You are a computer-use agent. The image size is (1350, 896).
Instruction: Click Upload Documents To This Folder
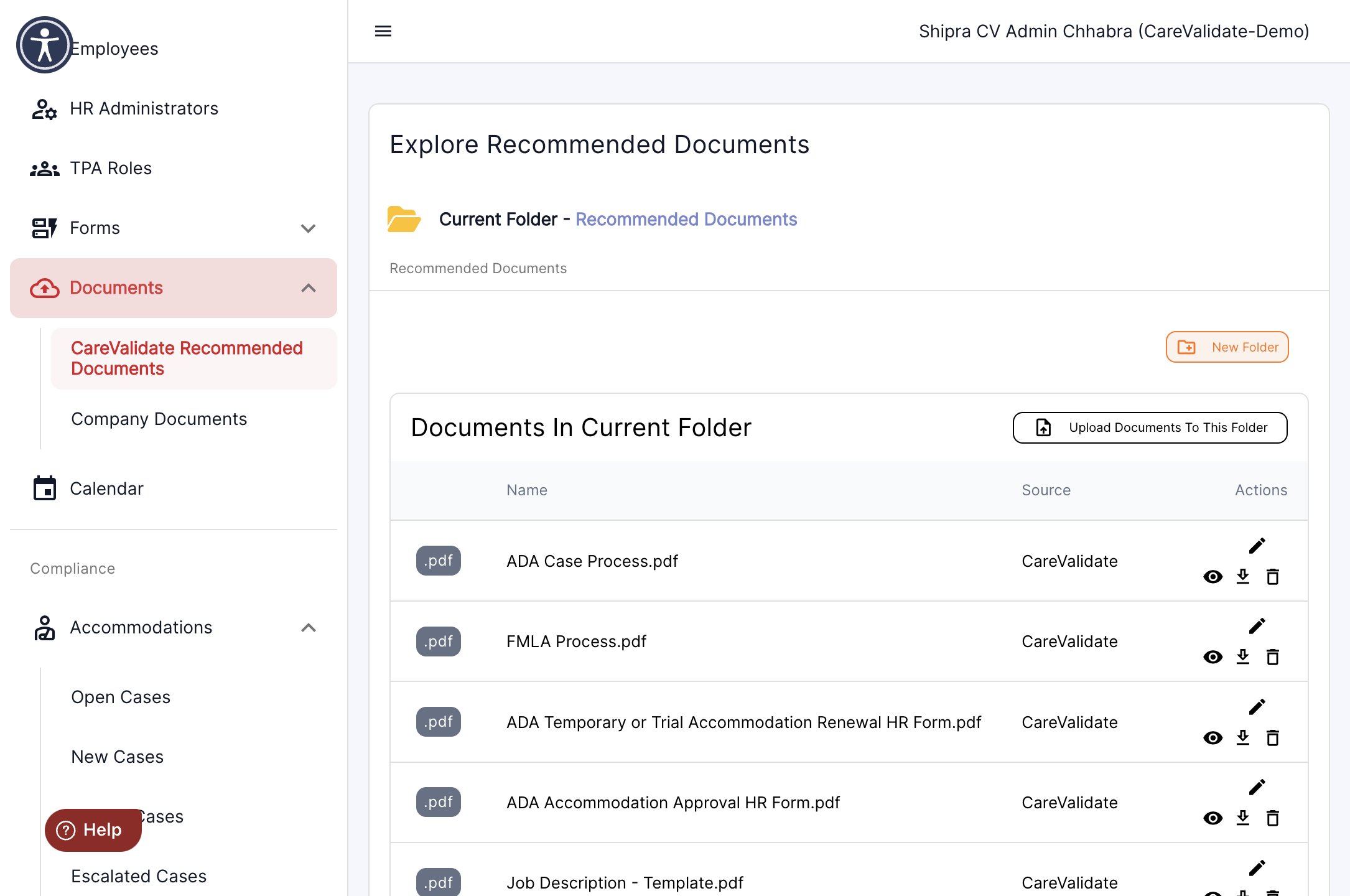click(1150, 428)
